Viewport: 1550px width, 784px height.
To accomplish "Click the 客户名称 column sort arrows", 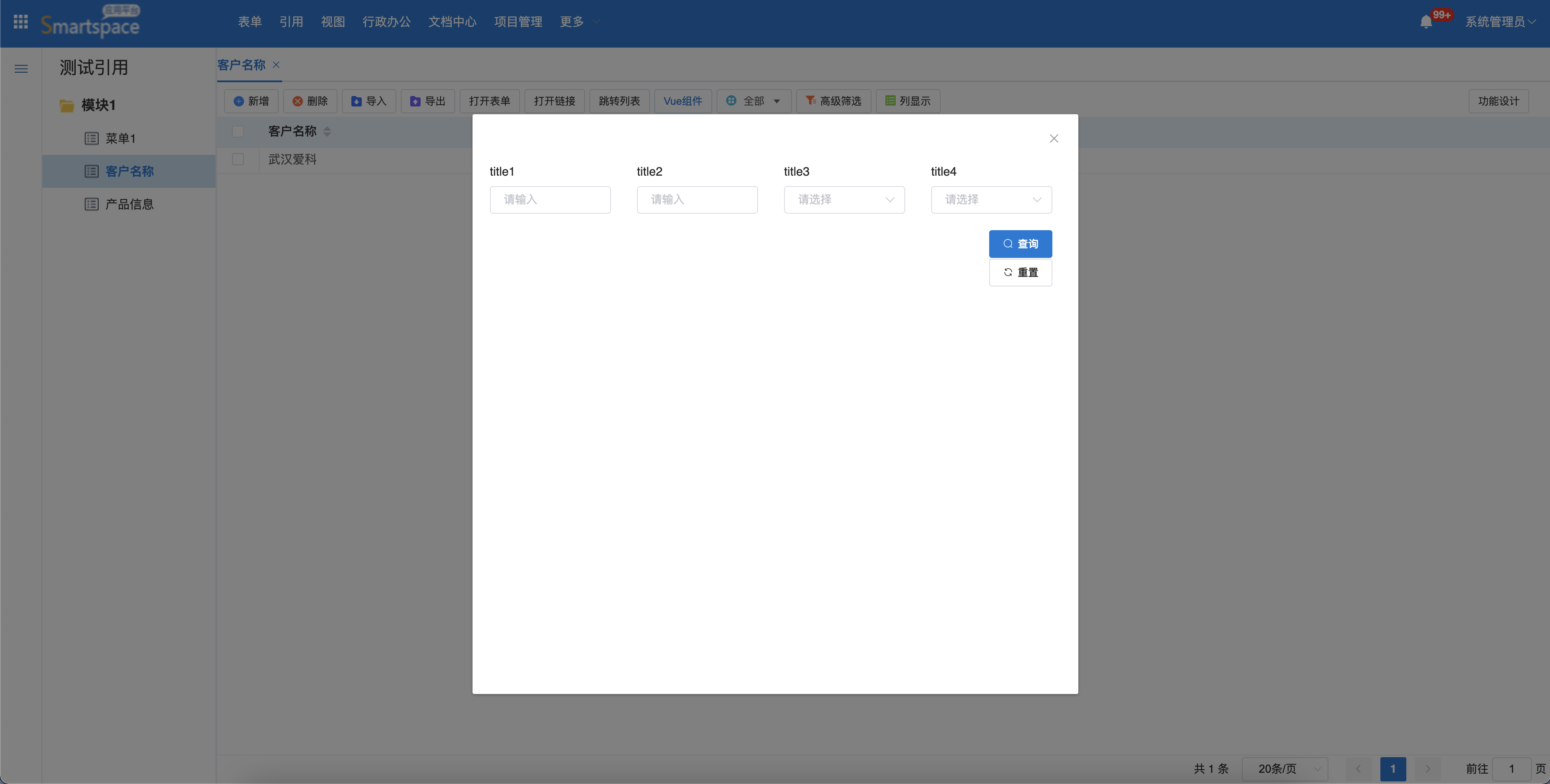I will 327,131.
